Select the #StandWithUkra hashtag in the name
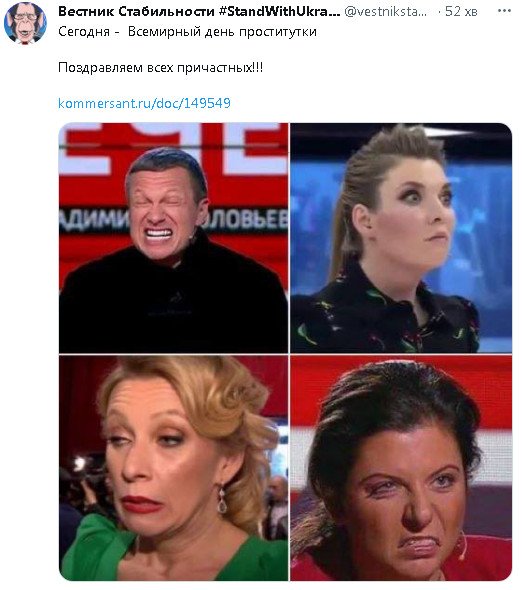The height and width of the screenshot is (590, 524). point(279,12)
